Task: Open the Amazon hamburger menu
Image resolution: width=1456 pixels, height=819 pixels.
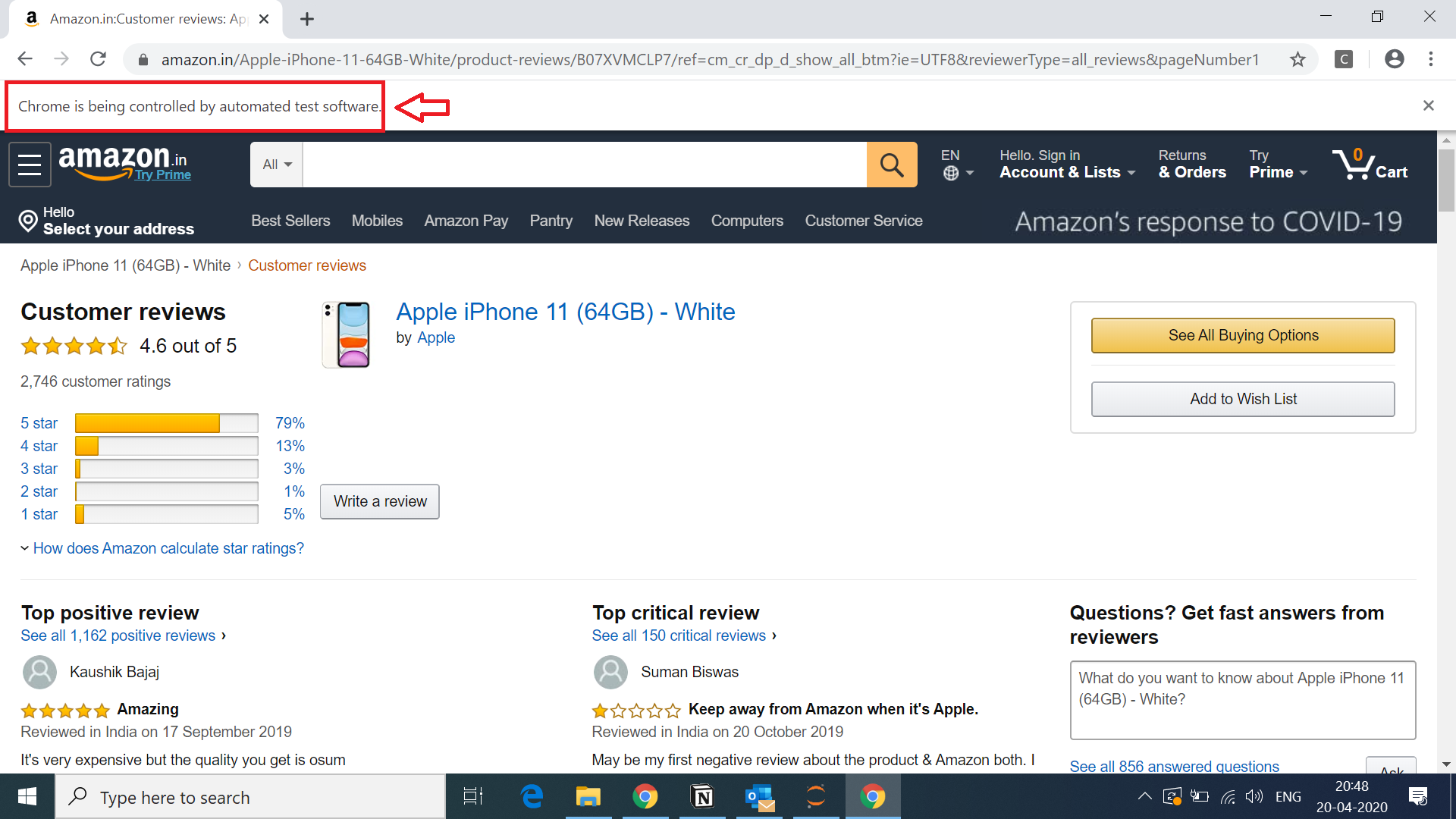Action: pyautogui.click(x=30, y=165)
